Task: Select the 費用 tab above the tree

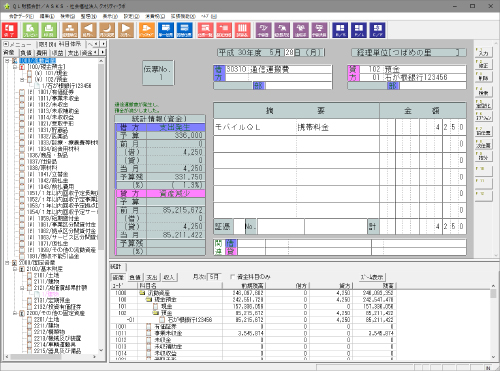Action: [x=42, y=53]
